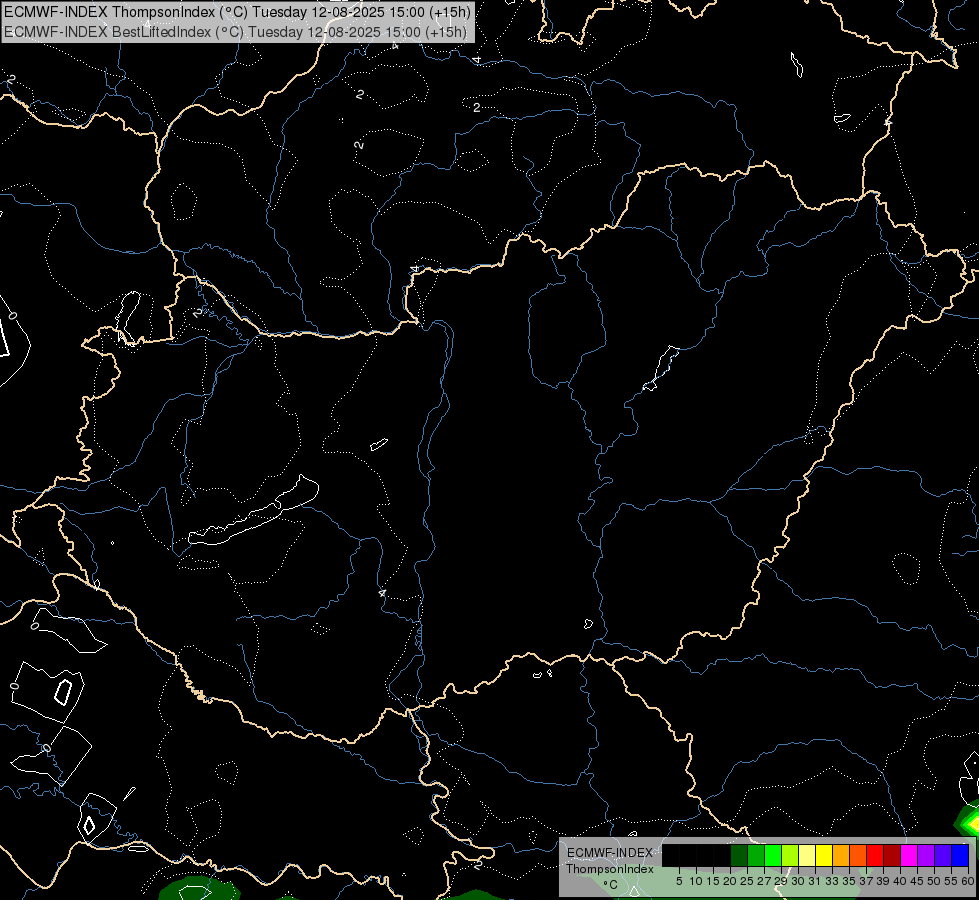This screenshot has width=979, height=900.
Task: Click the legend tick value 60
Action: tap(968, 881)
